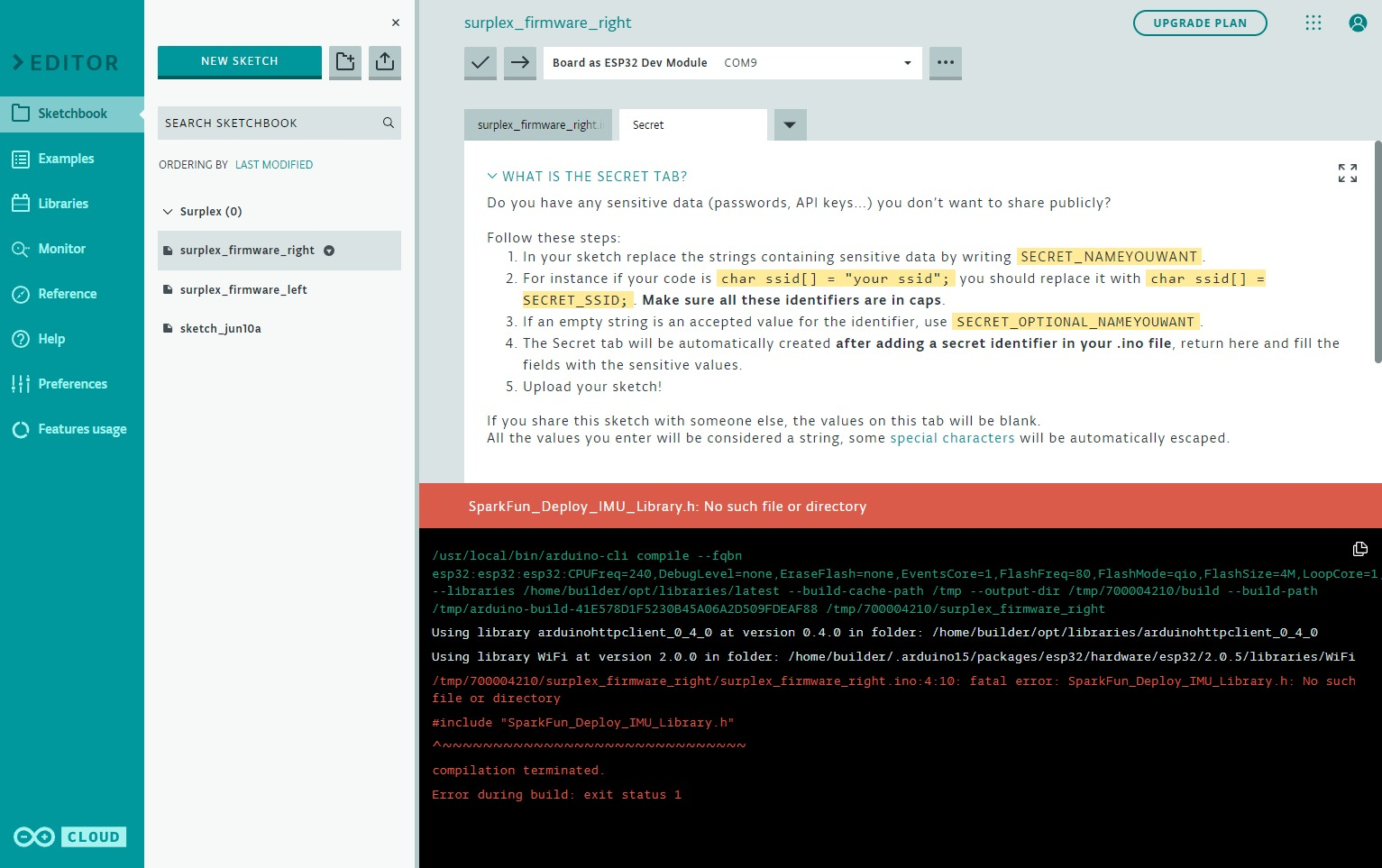This screenshot has width=1382, height=868.
Task: Create a new folder in sketchbook
Action: [345, 62]
